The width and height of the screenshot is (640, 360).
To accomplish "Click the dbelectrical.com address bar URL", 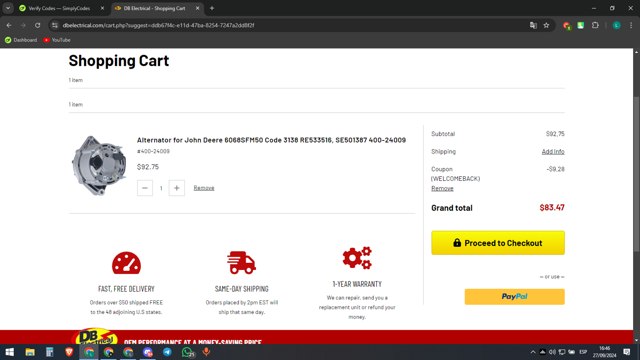I will coord(158,25).
